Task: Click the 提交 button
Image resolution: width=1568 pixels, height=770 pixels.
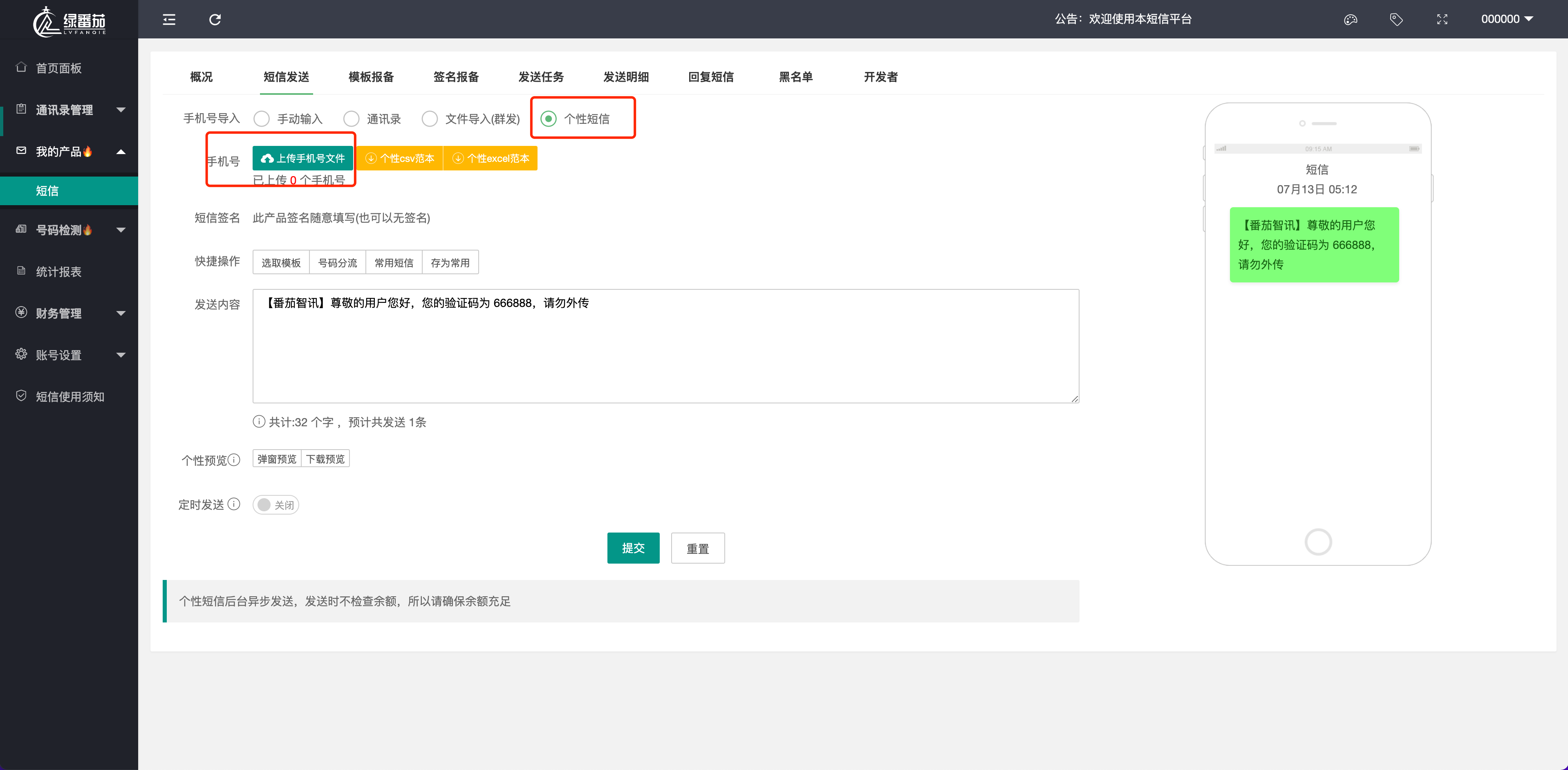Action: pos(632,548)
